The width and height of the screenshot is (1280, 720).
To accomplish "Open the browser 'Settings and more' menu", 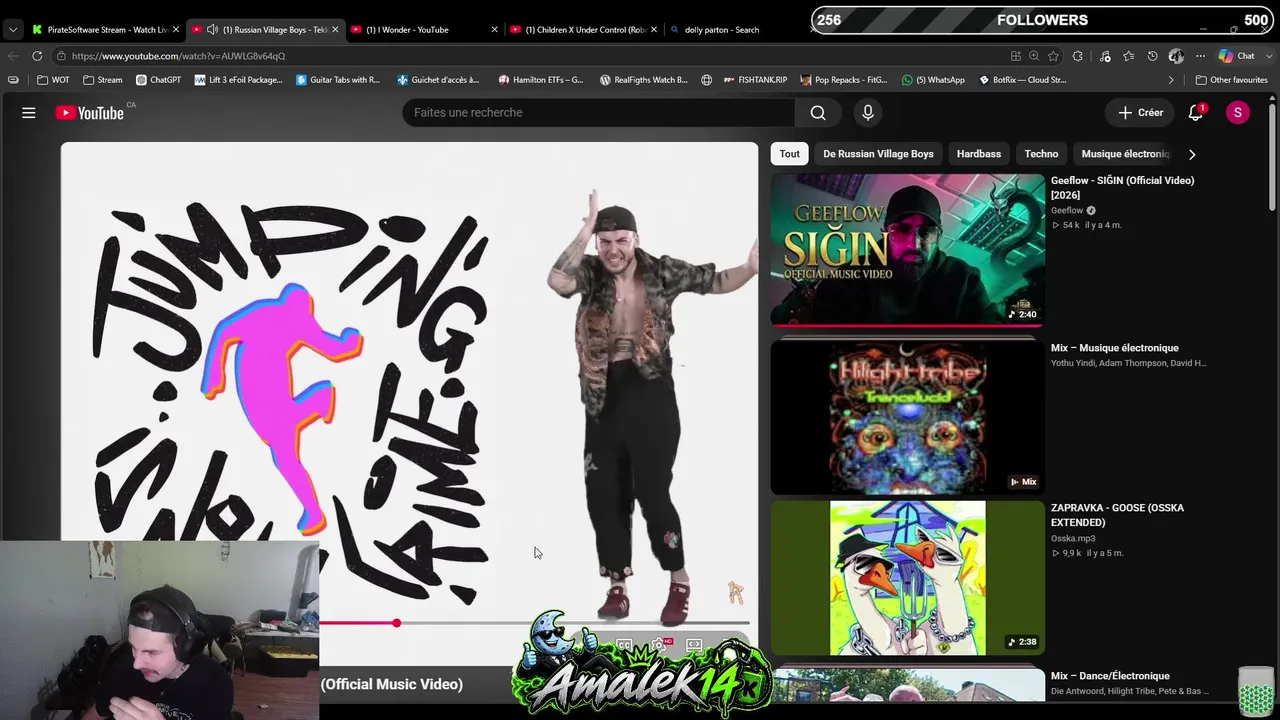I will pos(1200,56).
